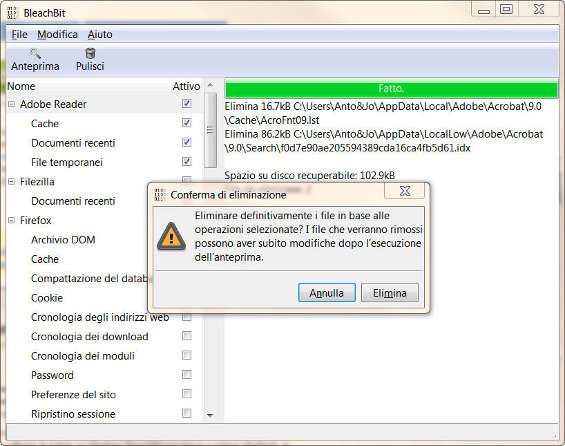This screenshot has width=565, height=446.
Task: Click the scroll up arrow above the list
Action: 210,85
